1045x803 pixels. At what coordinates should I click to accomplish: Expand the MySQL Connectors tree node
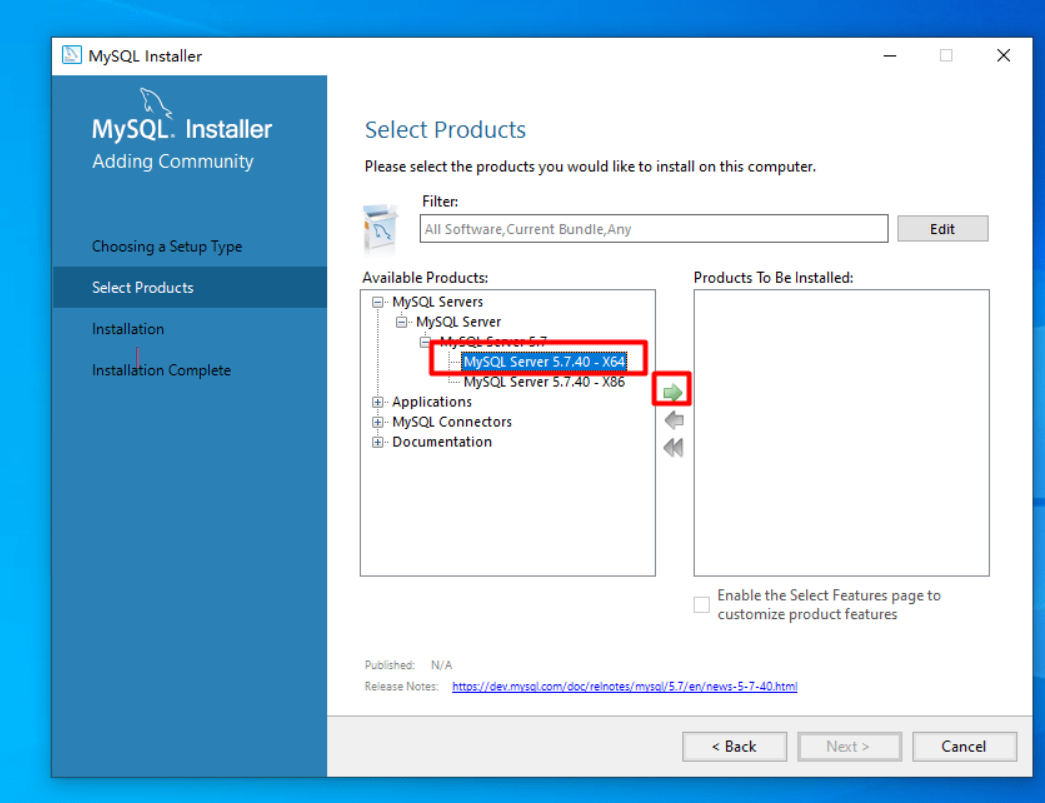coord(378,422)
